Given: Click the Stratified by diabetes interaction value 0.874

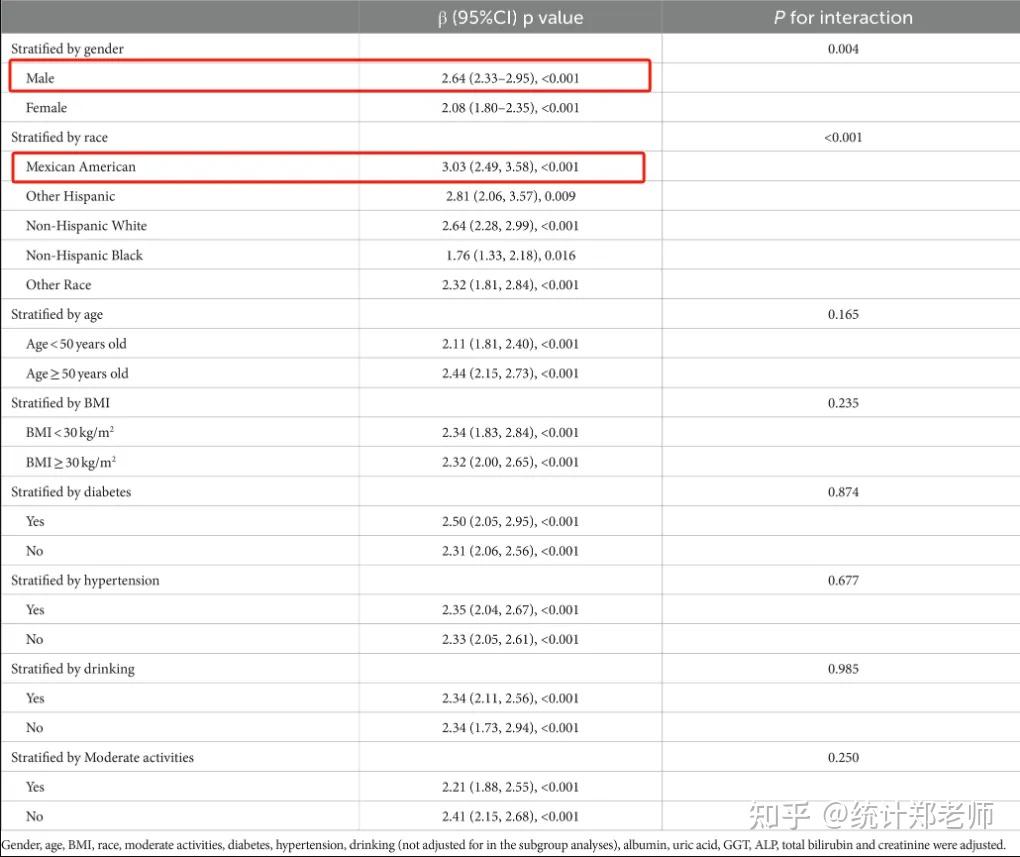Looking at the screenshot, I should click(843, 492).
